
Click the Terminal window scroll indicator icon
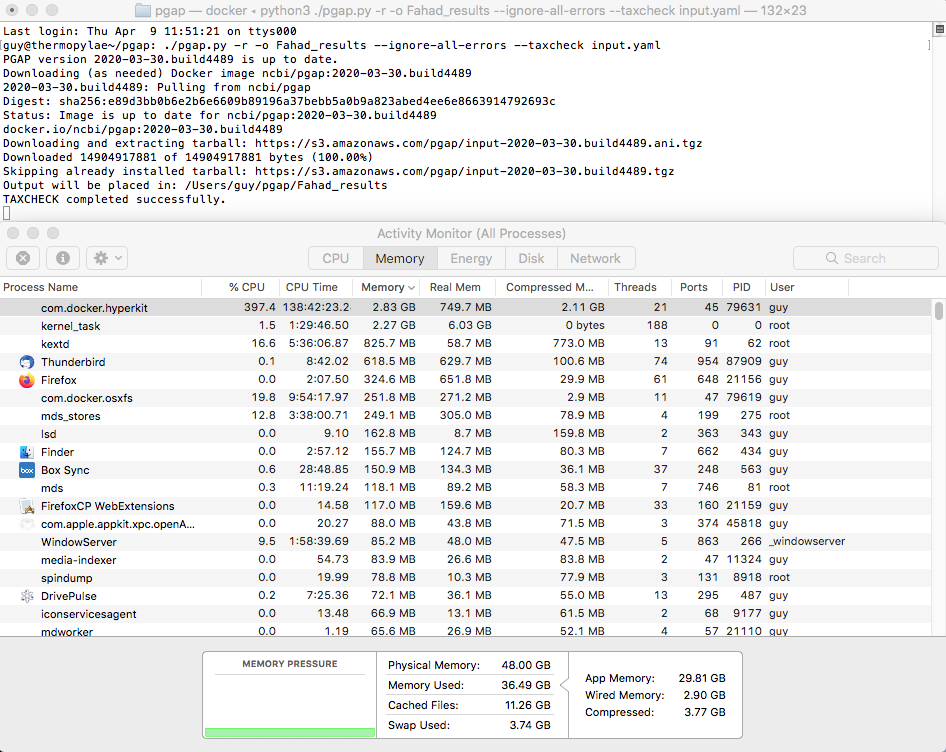pyautogui.click(x=939, y=29)
